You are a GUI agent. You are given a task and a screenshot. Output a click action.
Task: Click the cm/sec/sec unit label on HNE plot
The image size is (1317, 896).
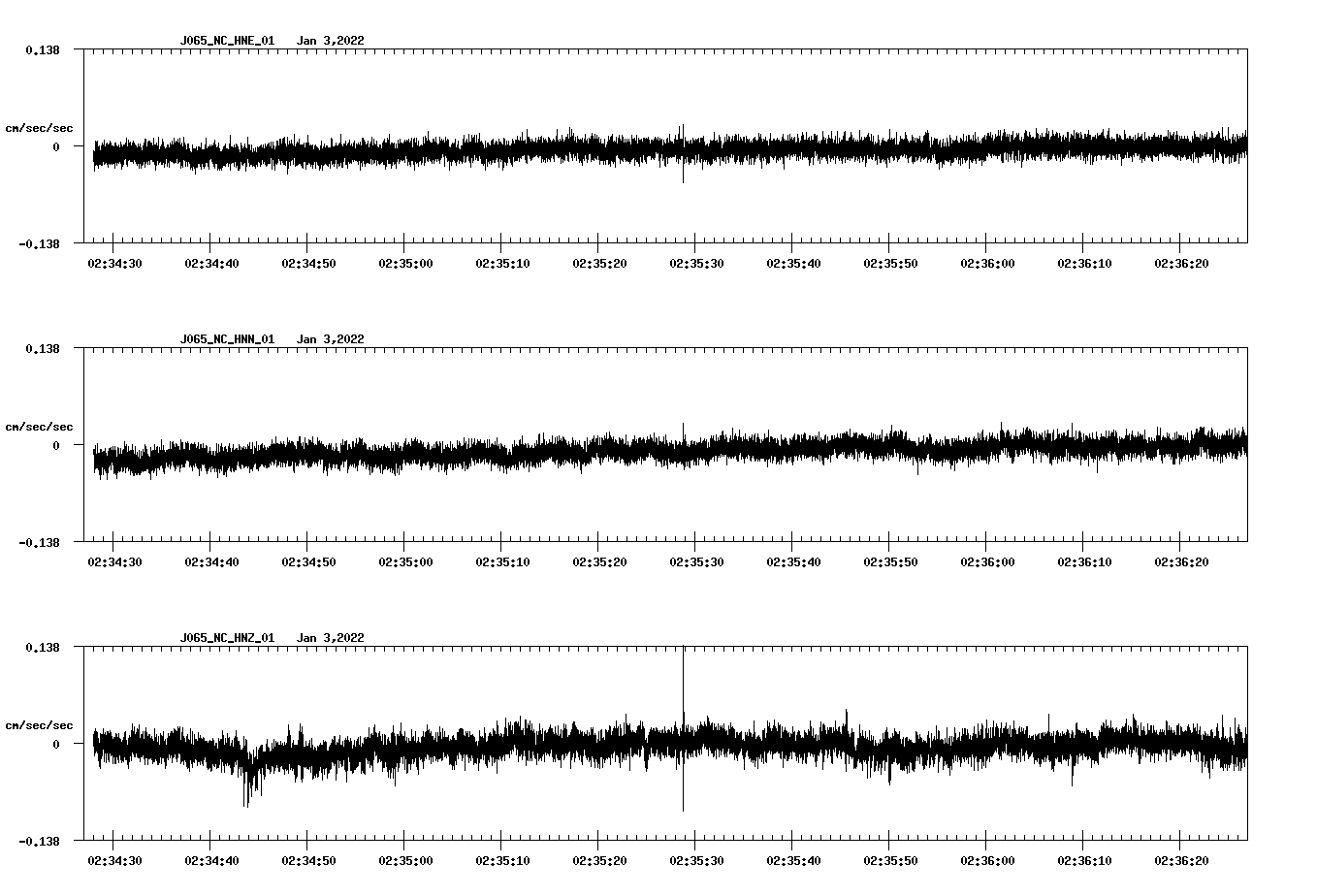point(39,128)
